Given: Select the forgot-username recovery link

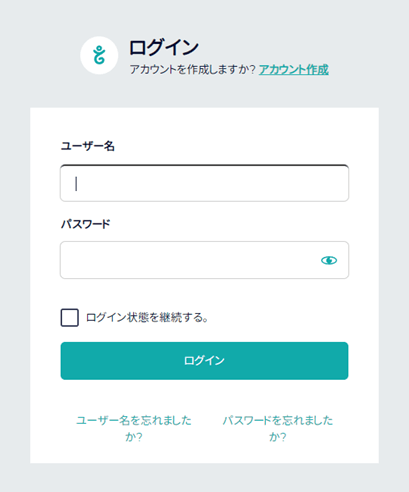Looking at the screenshot, I should [134, 428].
